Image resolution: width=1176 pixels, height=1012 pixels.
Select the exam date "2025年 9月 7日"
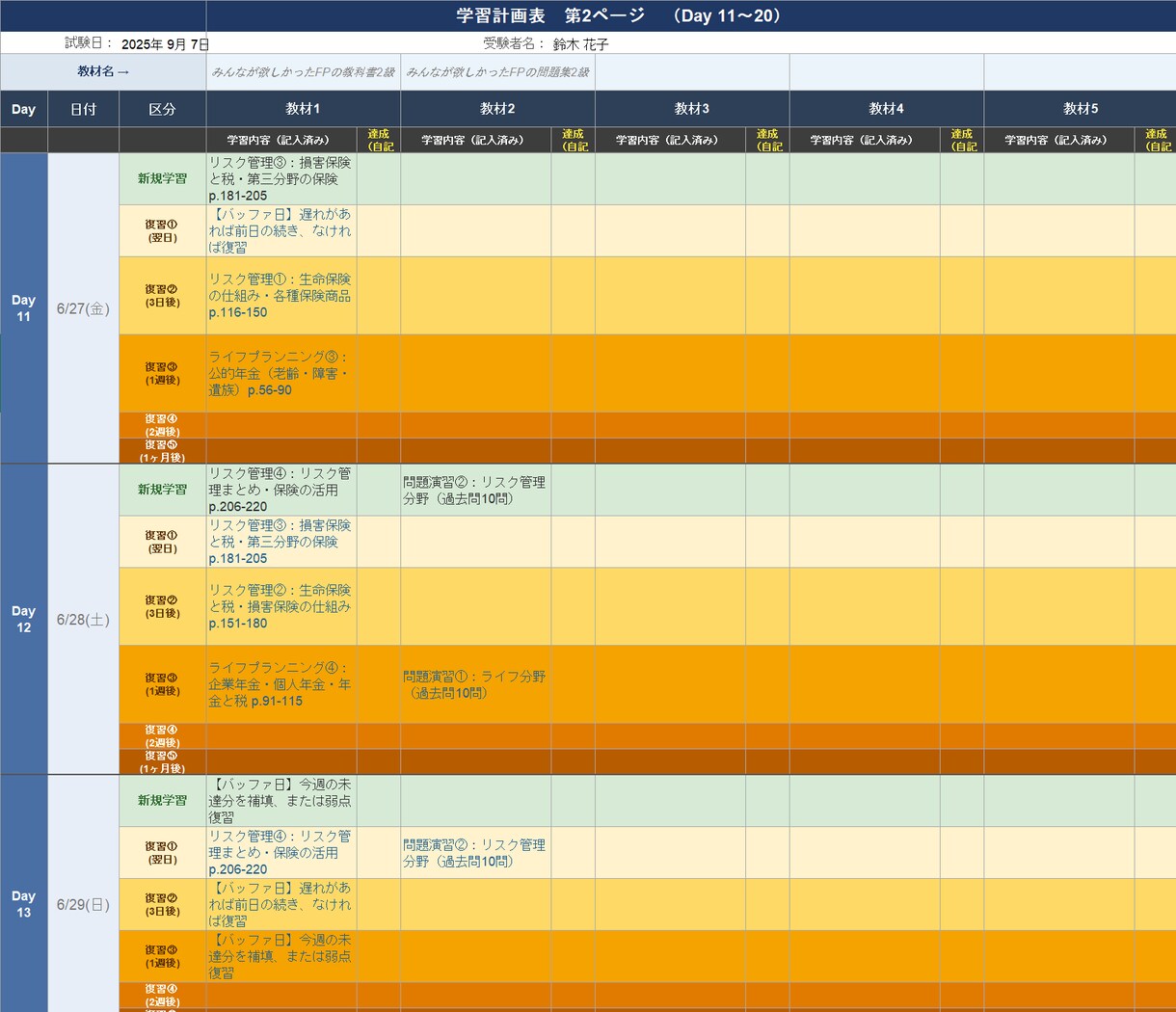(166, 44)
